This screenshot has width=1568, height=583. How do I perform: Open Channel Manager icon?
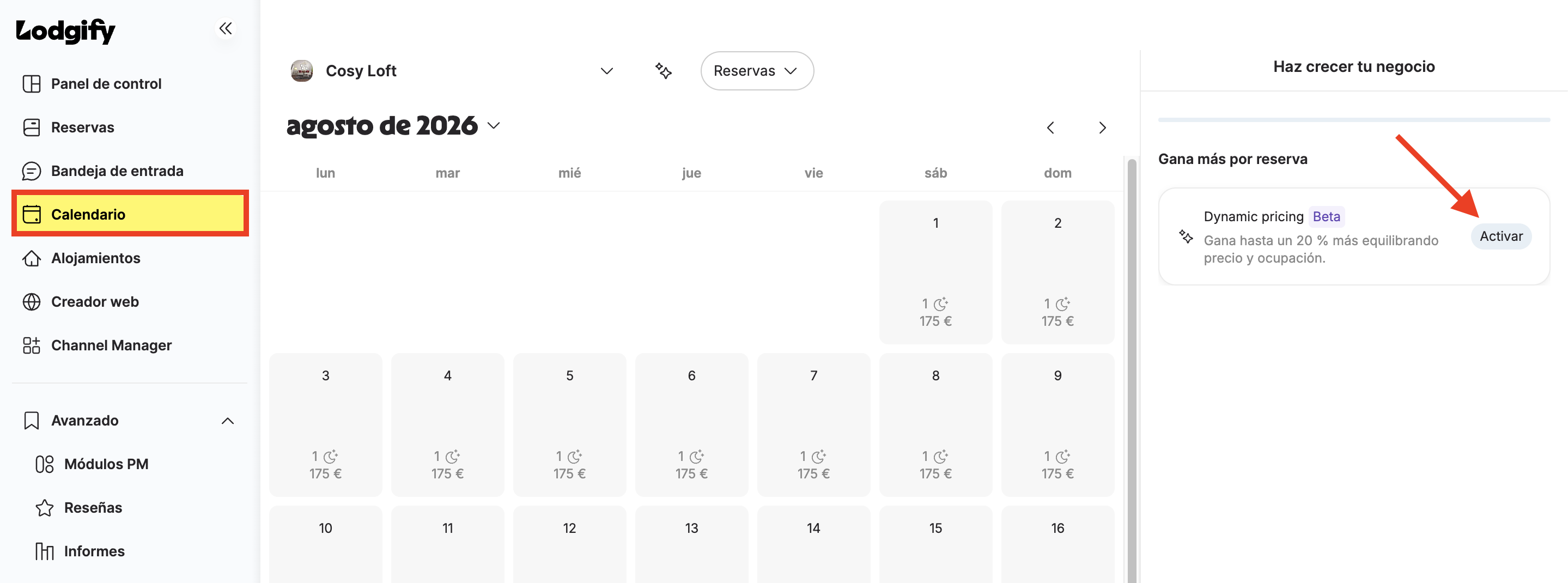31,345
